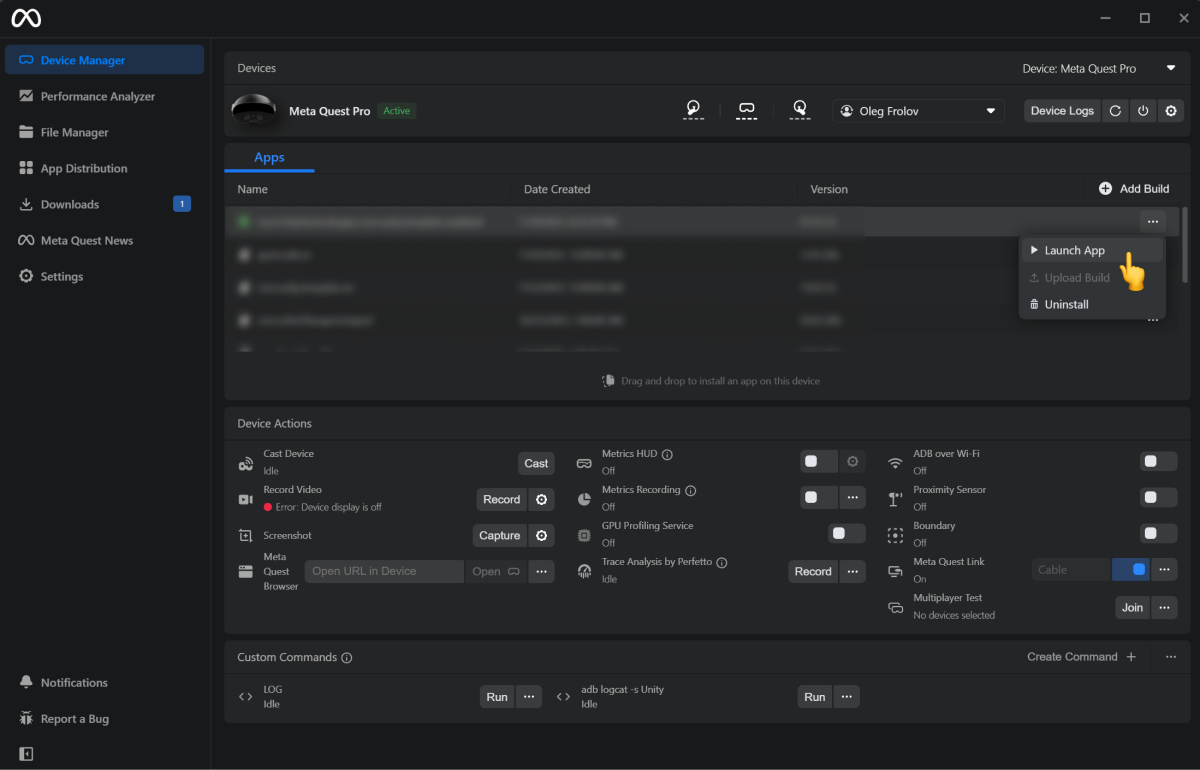Start casting the device
1200x770 pixels.
click(536, 463)
